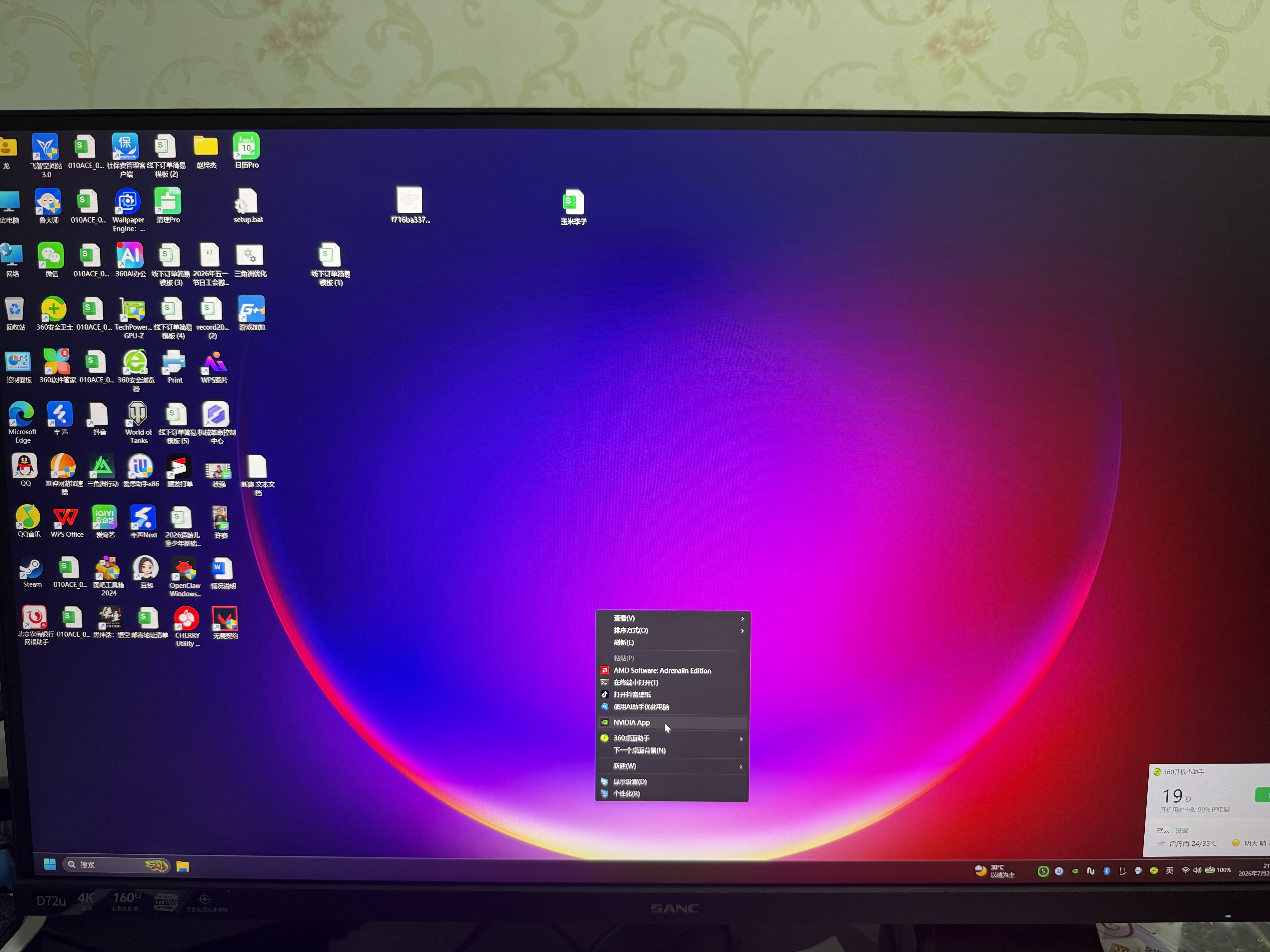Expand the 排序方式(O) submenu arrow
The width and height of the screenshot is (1270, 952).
click(742, 631)
